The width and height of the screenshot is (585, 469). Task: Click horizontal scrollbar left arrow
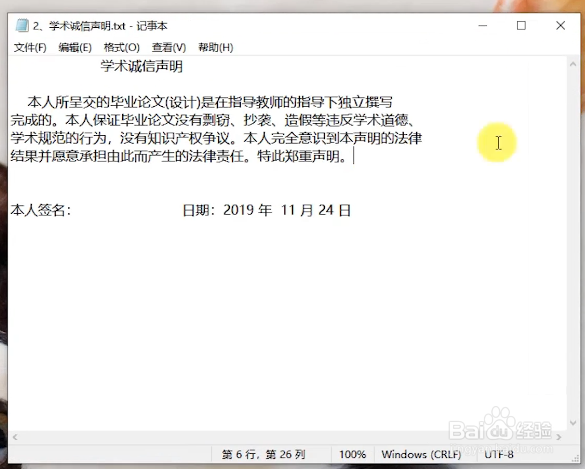[15, 437]
